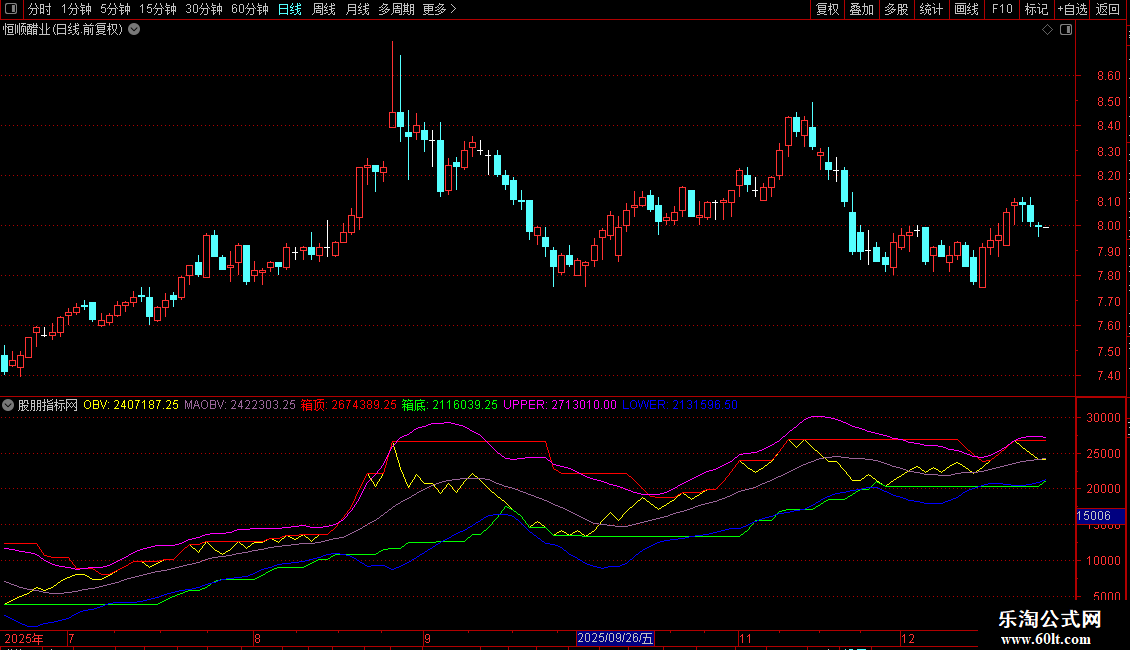This screenshot has height=650, width=1130.
Task: Switch to 周线 weekly chart
Action: (324, 9)
